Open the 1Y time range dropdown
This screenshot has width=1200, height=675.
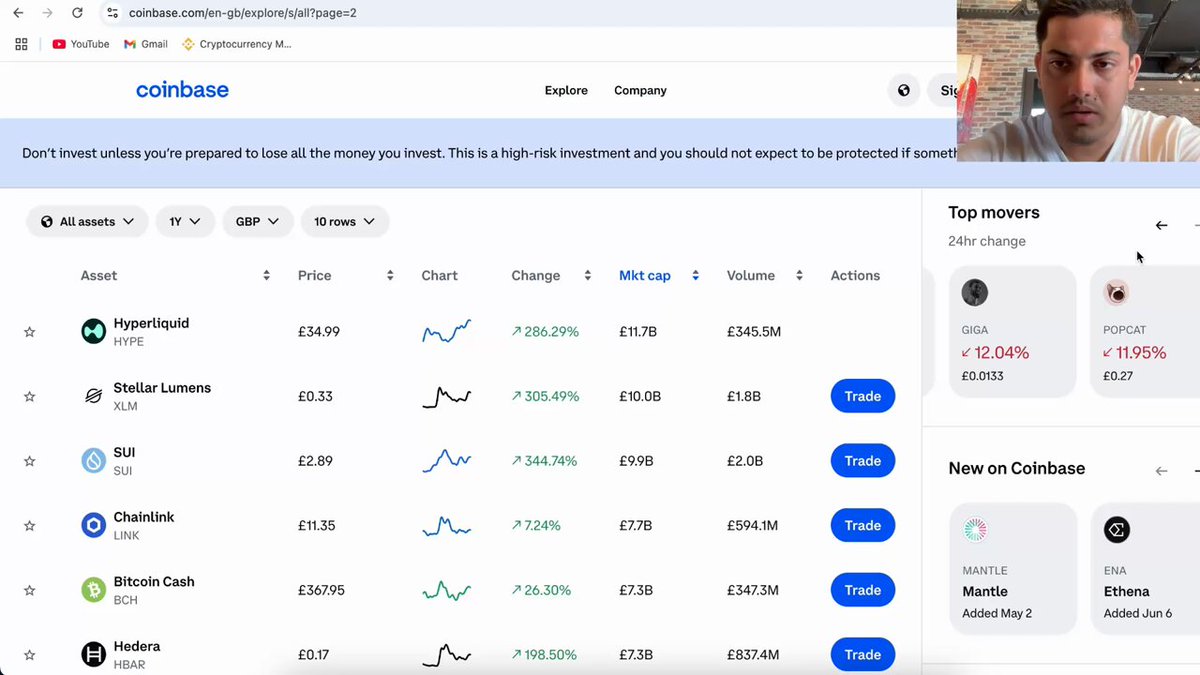185,221
